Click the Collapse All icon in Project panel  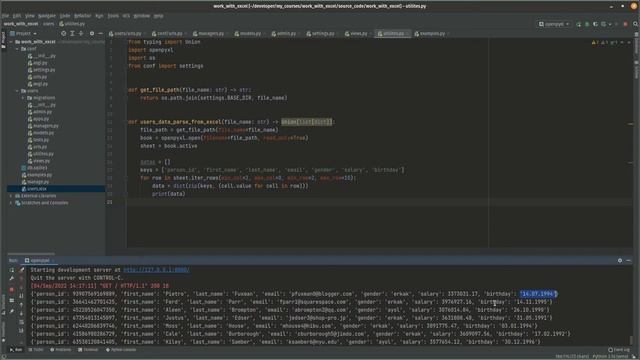click(x=81, y=33)
